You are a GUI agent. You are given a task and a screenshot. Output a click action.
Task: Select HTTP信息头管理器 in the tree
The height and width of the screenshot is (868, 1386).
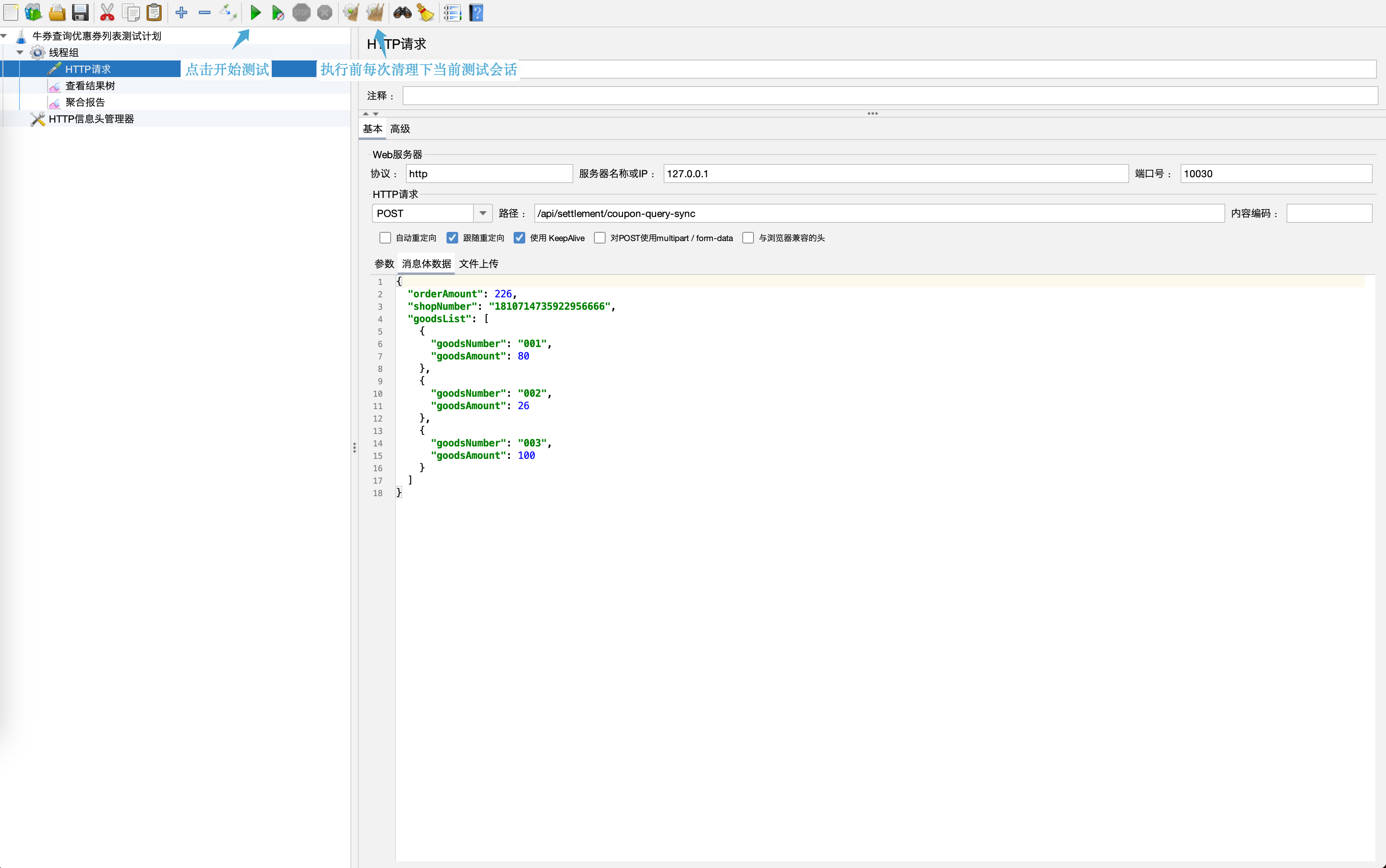[91, 119]
